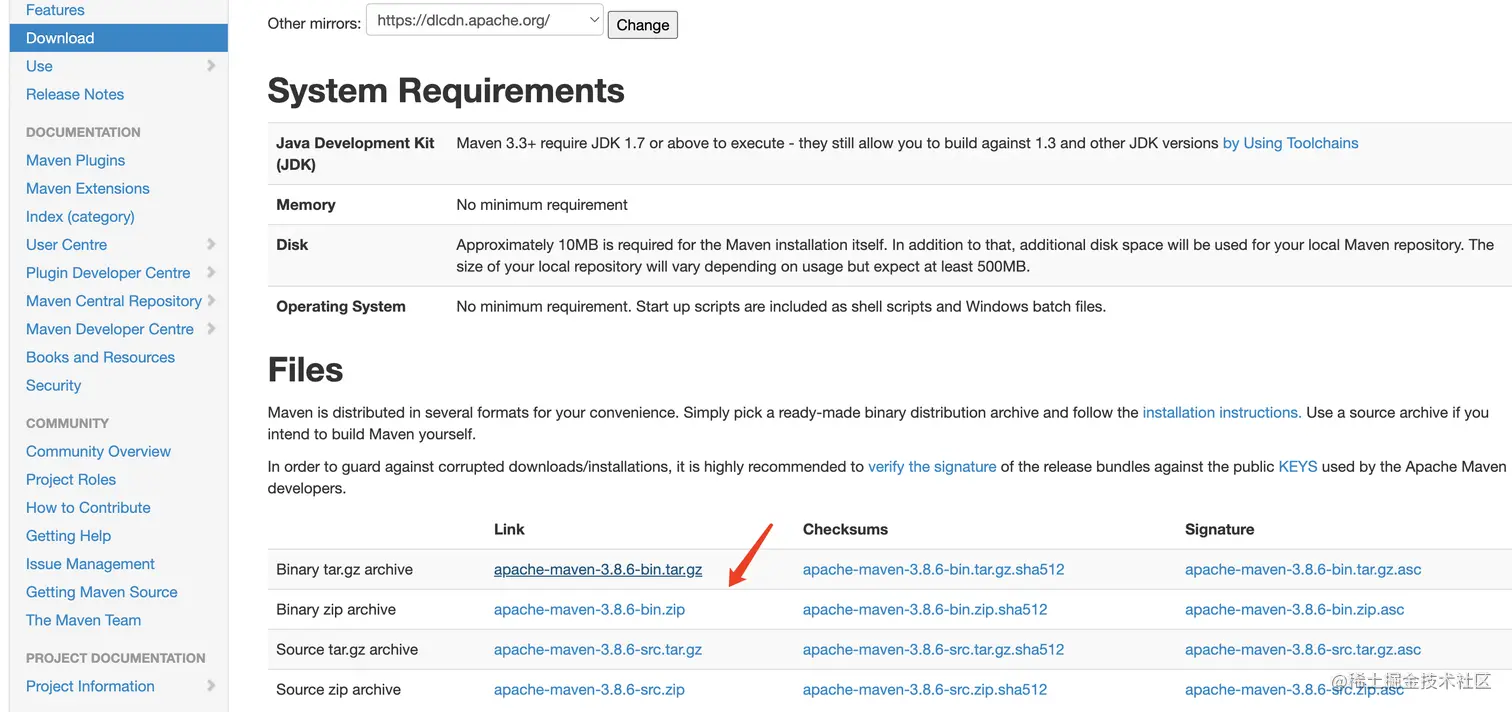Screen dimensions: 1512x712
Task: Open the bin.zip.asc signature link
Action: (x=1295, y=609)
